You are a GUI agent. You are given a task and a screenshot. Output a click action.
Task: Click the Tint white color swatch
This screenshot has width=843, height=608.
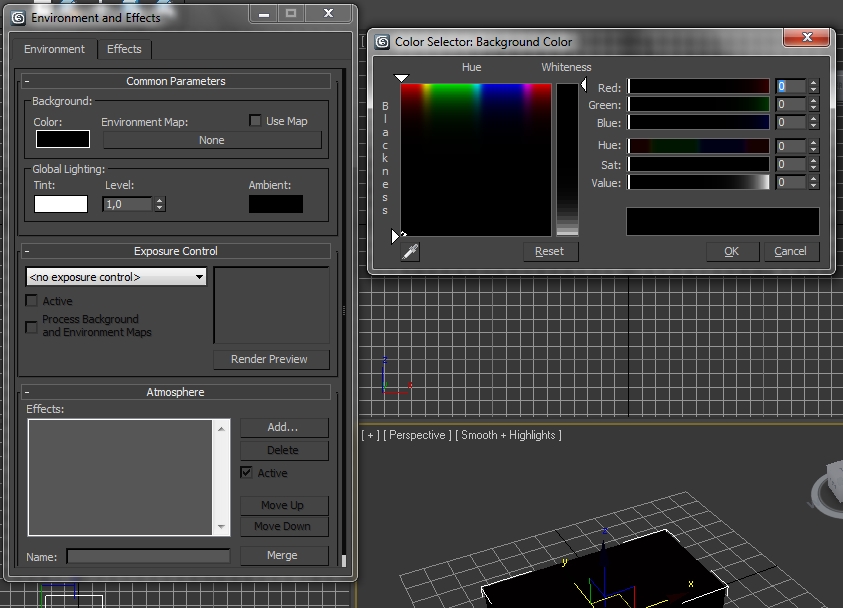61,204
